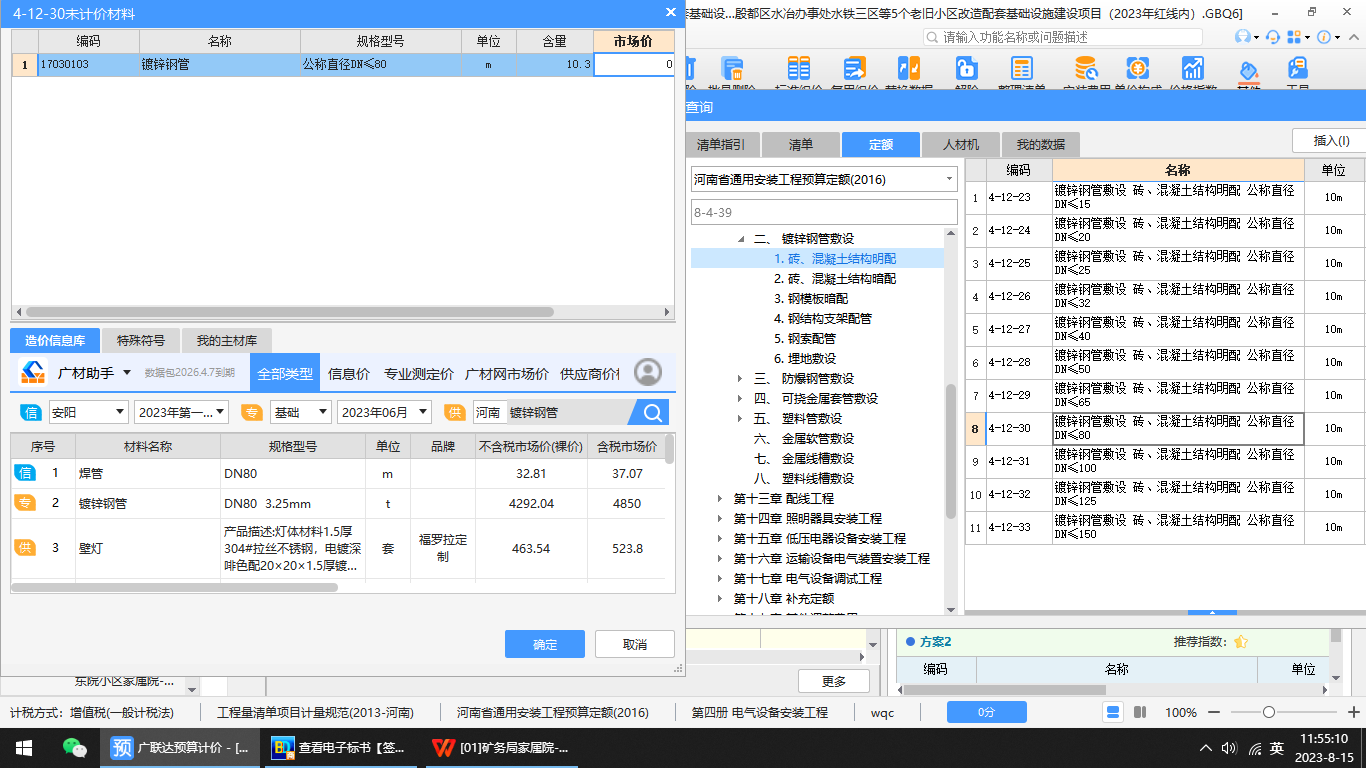The width and height of the screenshot is (1366, 768).
Task: Switch to the first view mode icon in status bar
Action: (x=1113, y=712)
